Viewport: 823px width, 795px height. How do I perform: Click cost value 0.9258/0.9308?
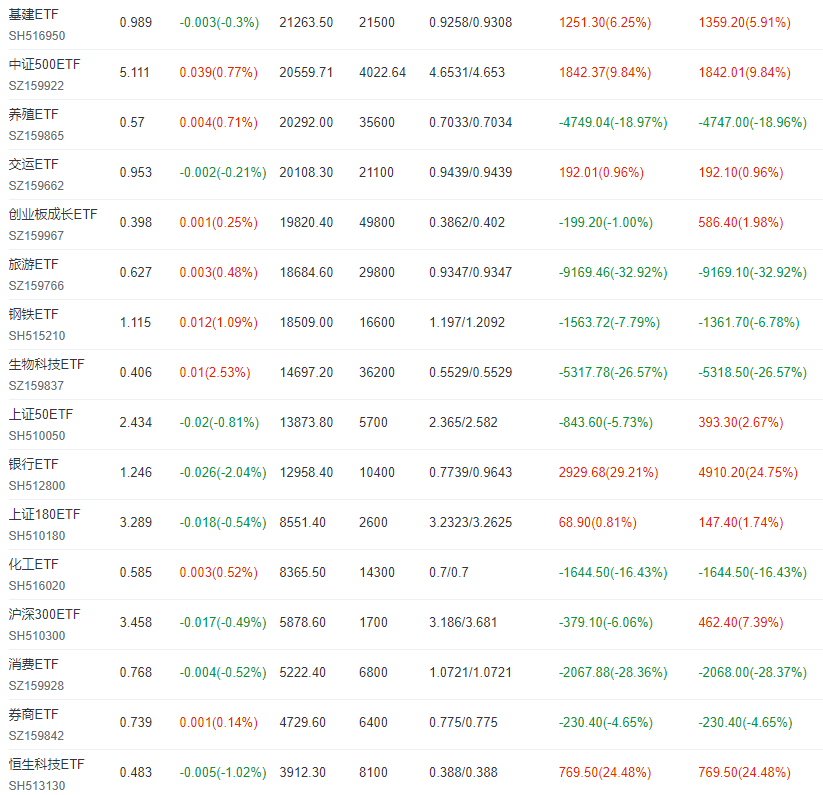470,22
